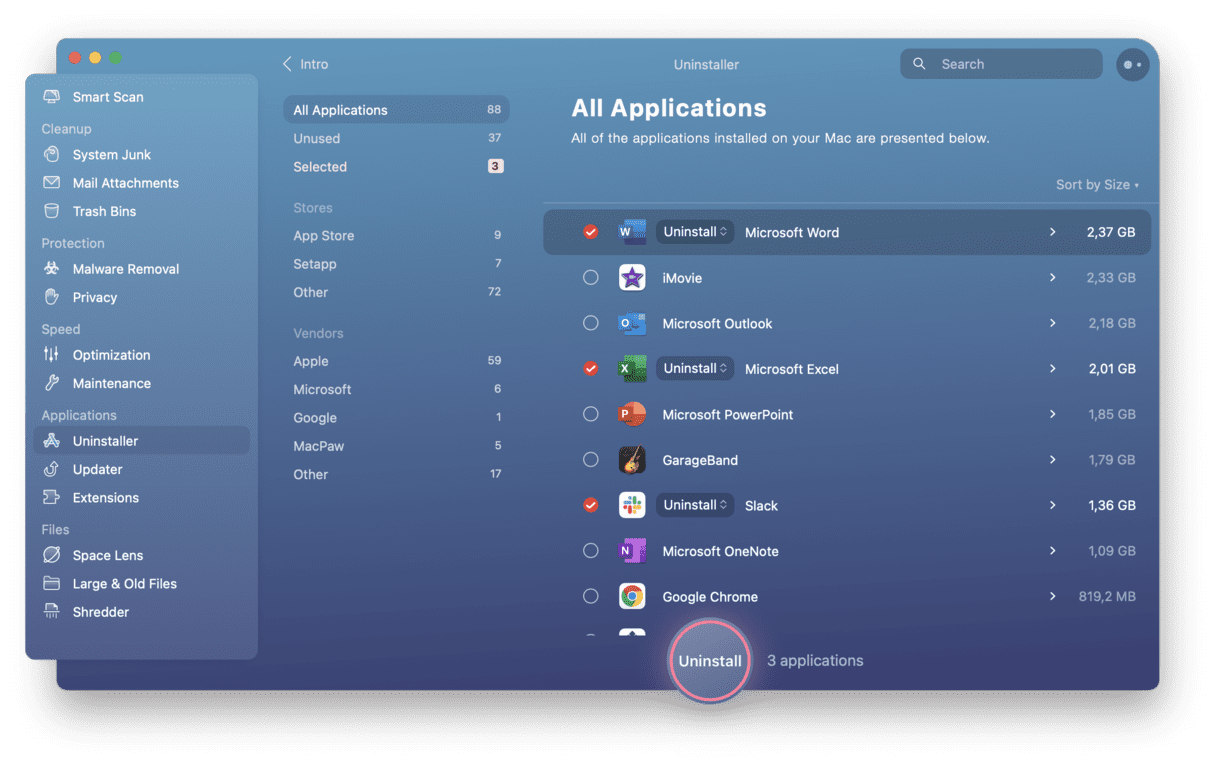Expand GarageBand details chevron
This screenshot has height=765, width=1216.
coord(1052,460)
